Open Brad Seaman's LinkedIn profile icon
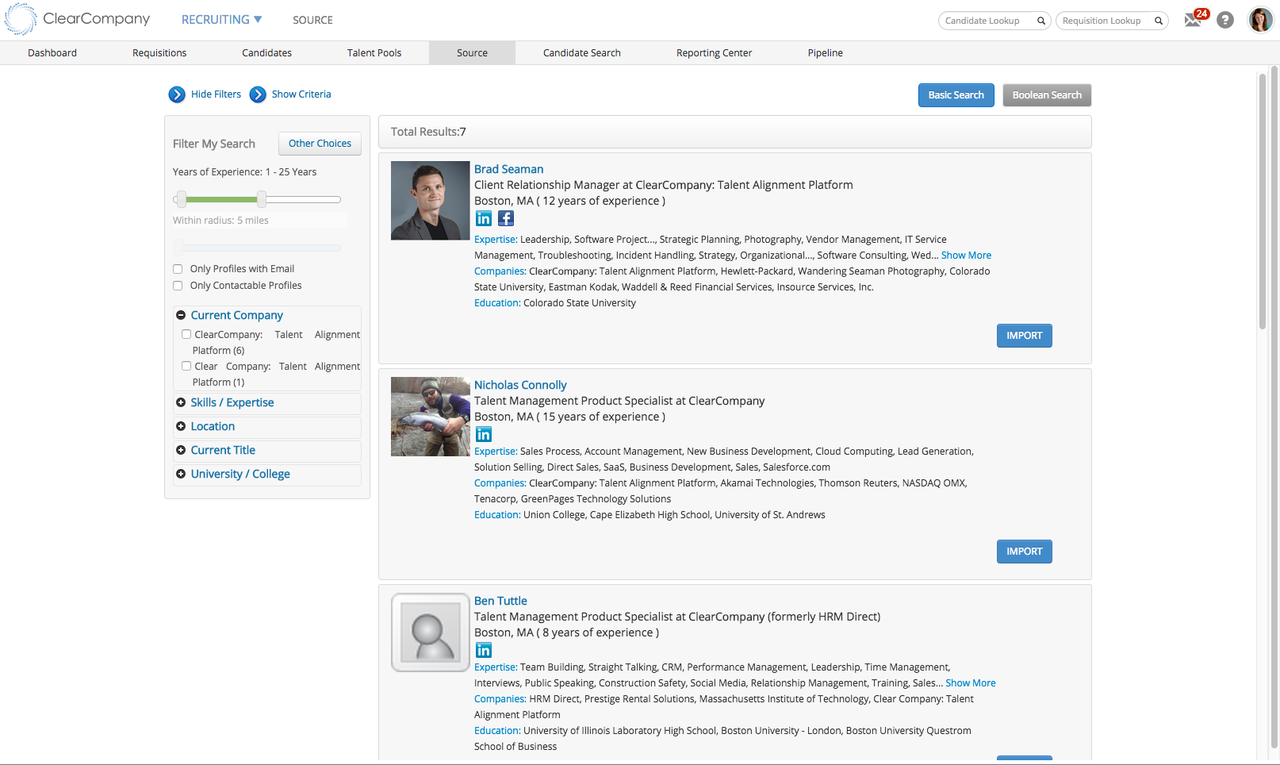The image size is (1280, 765). (484, 217)
